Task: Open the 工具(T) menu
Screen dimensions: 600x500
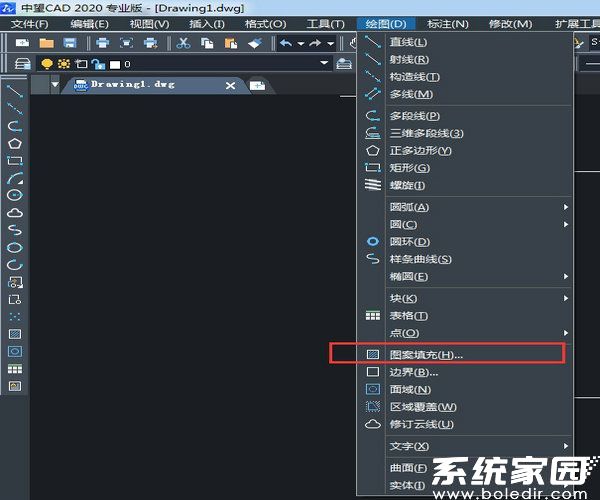Action: (326, 24)
